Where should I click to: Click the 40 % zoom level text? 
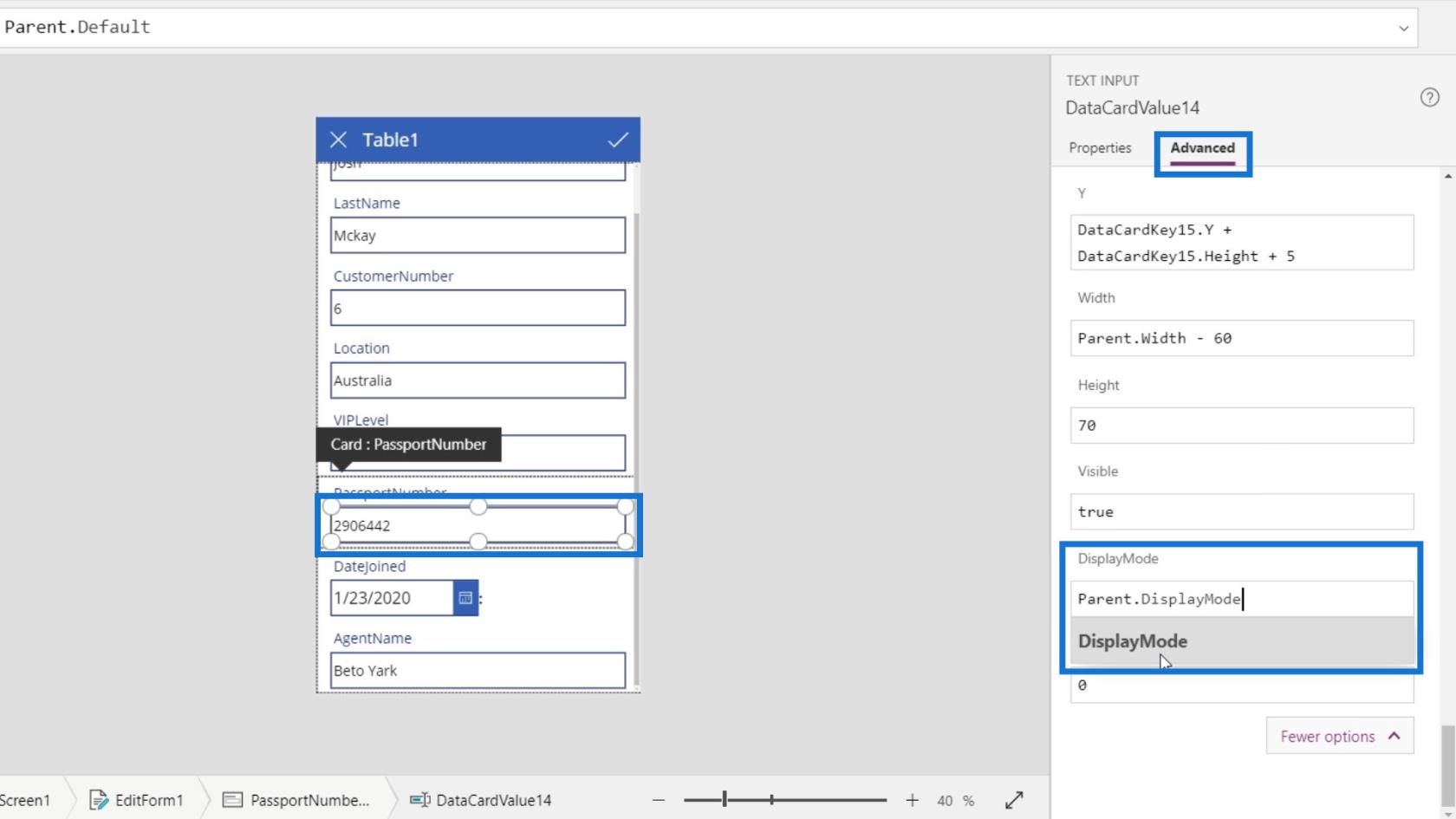tap(955, 800)
